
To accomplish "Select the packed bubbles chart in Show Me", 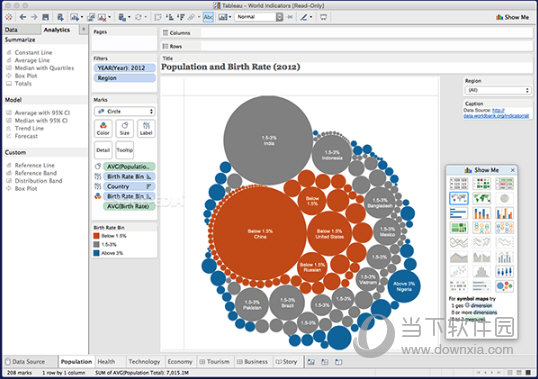I will (504, 286).
